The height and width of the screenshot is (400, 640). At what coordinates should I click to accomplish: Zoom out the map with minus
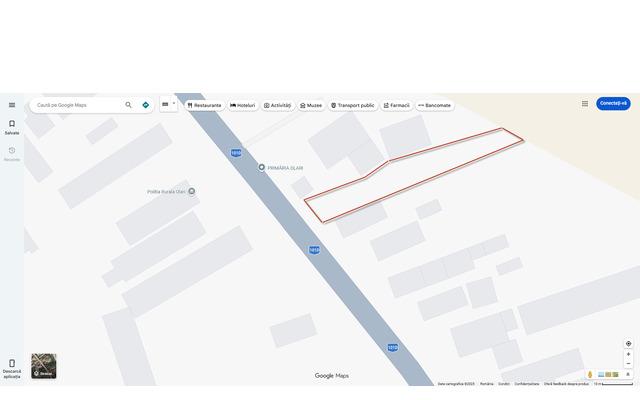628,364
